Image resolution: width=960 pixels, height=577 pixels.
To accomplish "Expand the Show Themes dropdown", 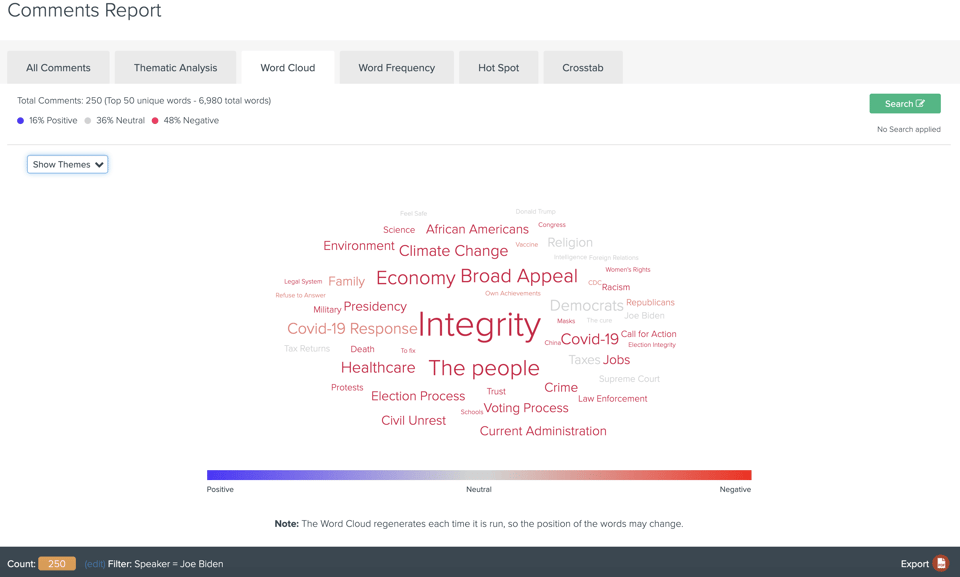I will pos(67,164).
